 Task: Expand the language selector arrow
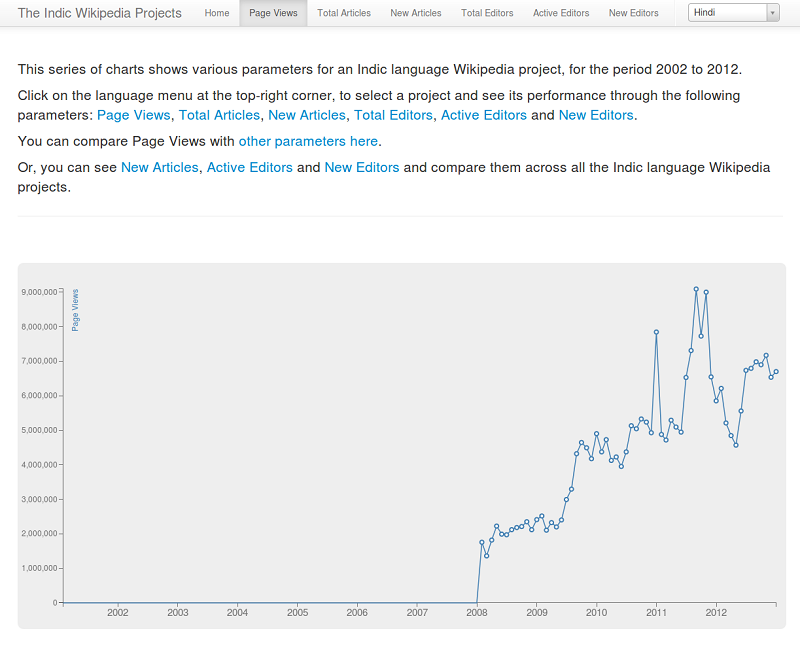(x=770, y=13)
